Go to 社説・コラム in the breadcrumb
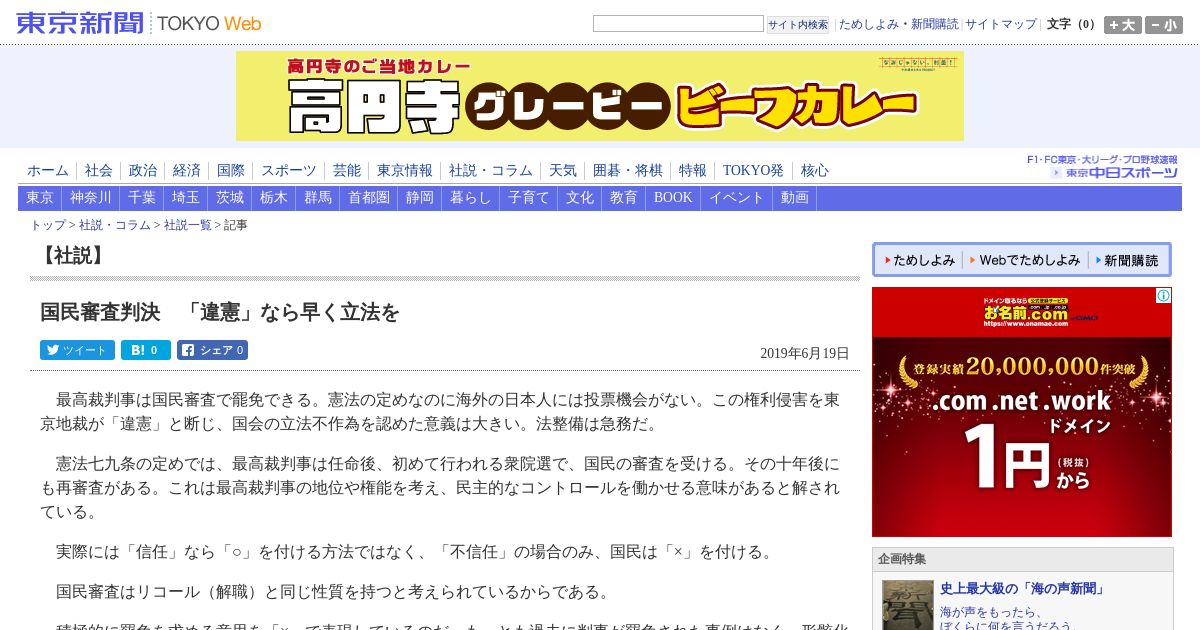 tap(115, 225)
